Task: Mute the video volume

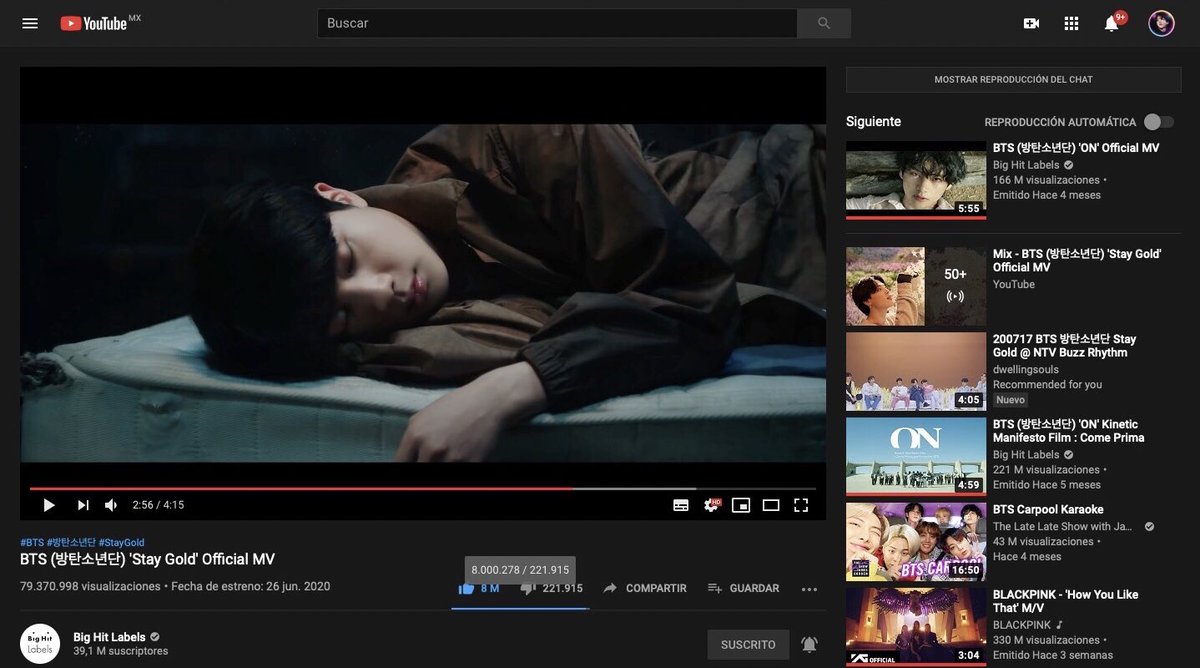Action: click(111, 505)
